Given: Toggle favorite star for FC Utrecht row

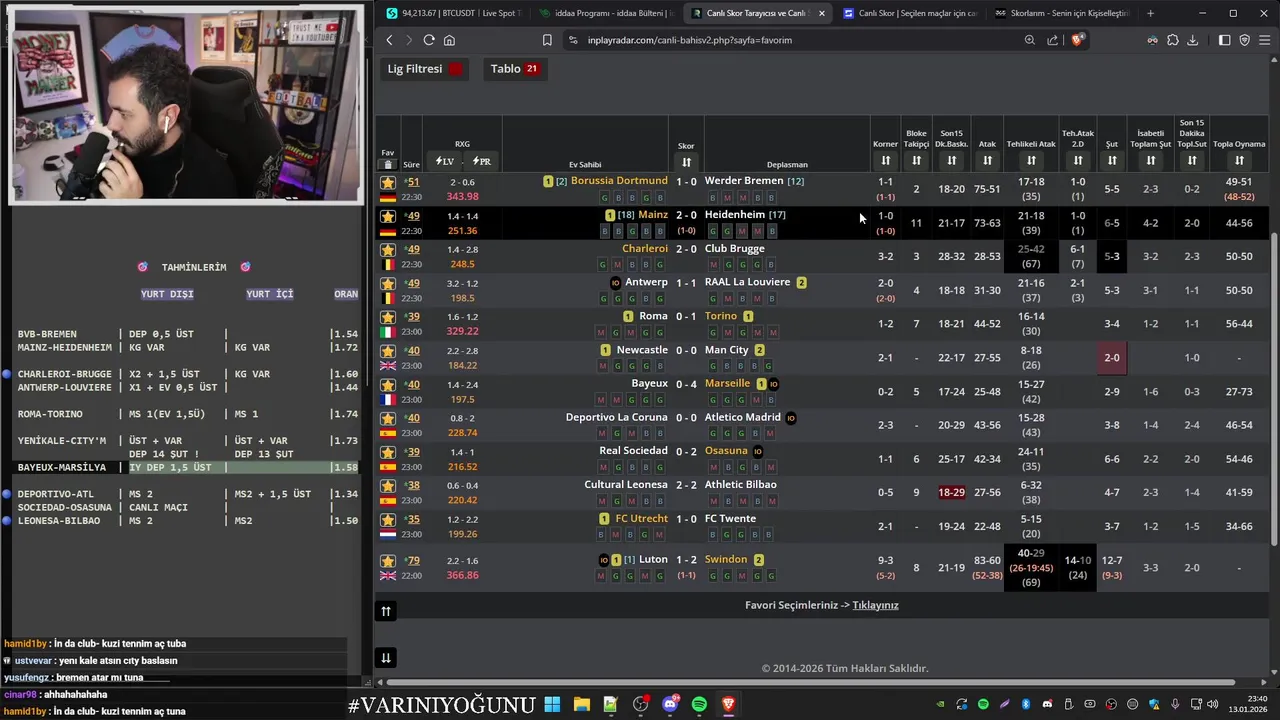Looking at the screenshot, I should click(388, 520).
